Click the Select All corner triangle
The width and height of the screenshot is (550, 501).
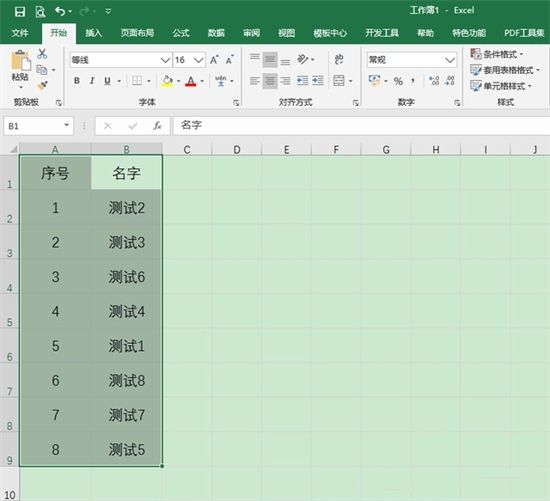13,149
